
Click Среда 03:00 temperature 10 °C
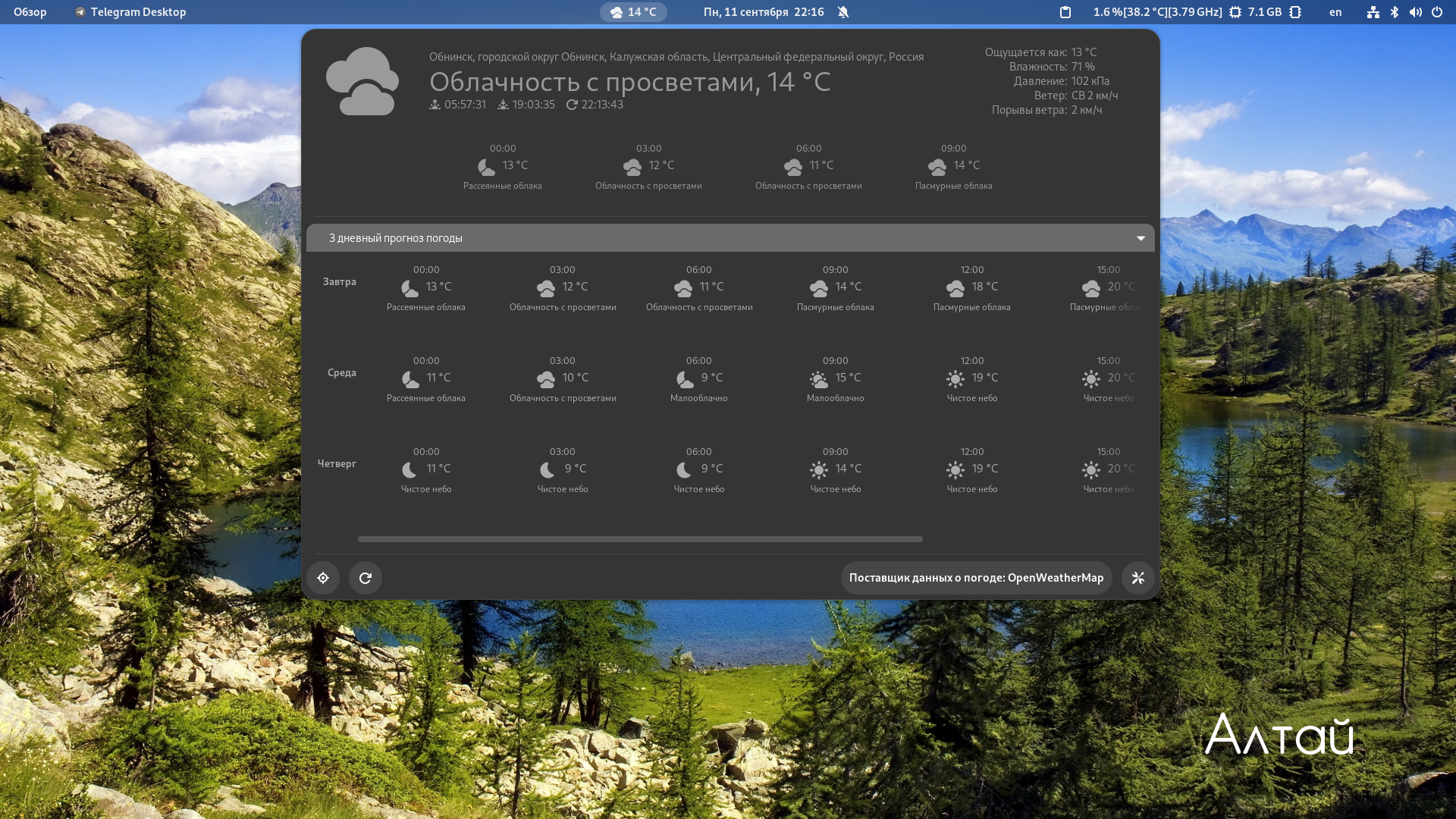coord(576,378)
